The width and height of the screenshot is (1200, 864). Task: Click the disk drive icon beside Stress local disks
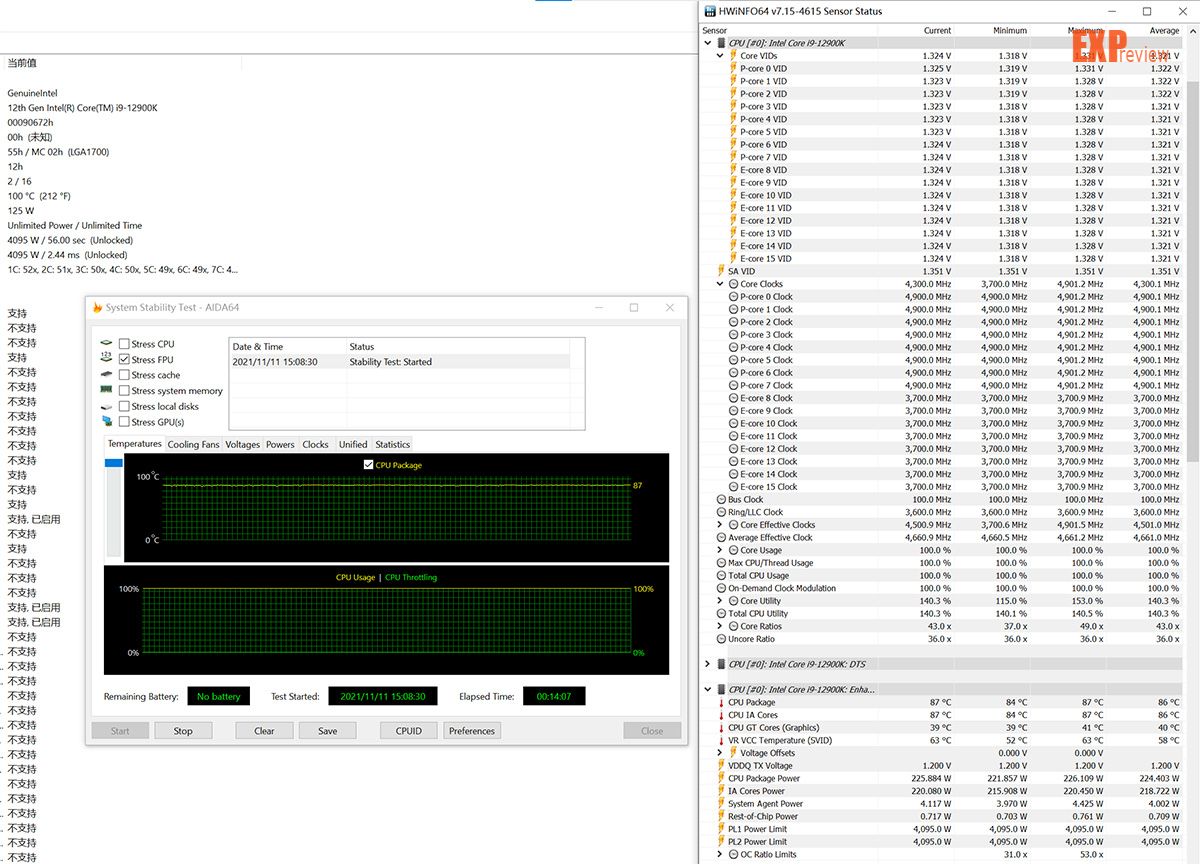pos(106,406)
